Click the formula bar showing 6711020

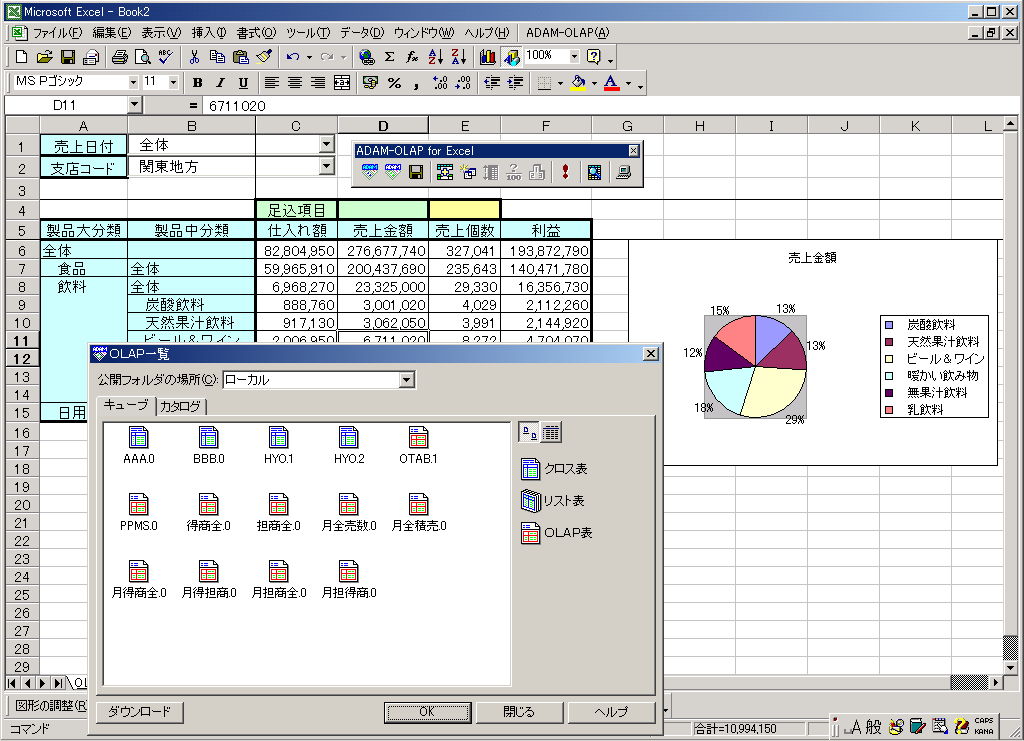611,105
